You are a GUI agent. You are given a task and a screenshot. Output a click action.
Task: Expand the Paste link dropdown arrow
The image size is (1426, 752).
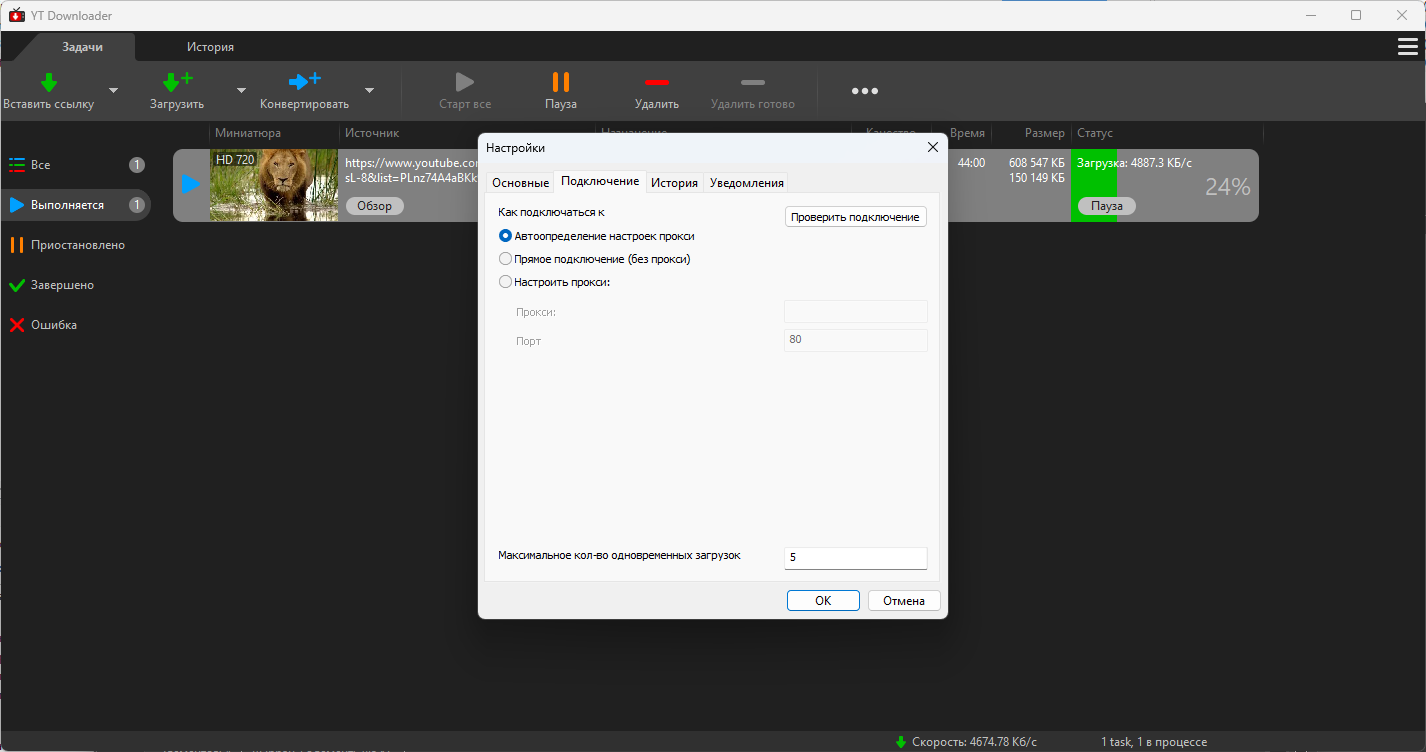[x=113, y=90]
